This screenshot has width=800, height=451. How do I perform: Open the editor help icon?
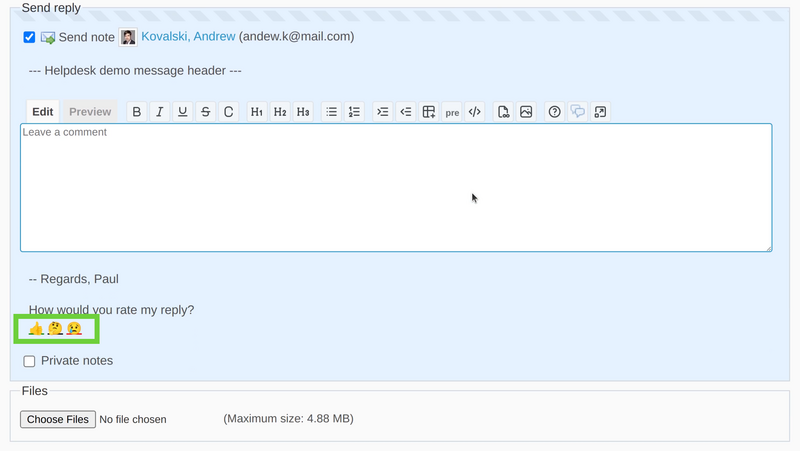(554, 112)
